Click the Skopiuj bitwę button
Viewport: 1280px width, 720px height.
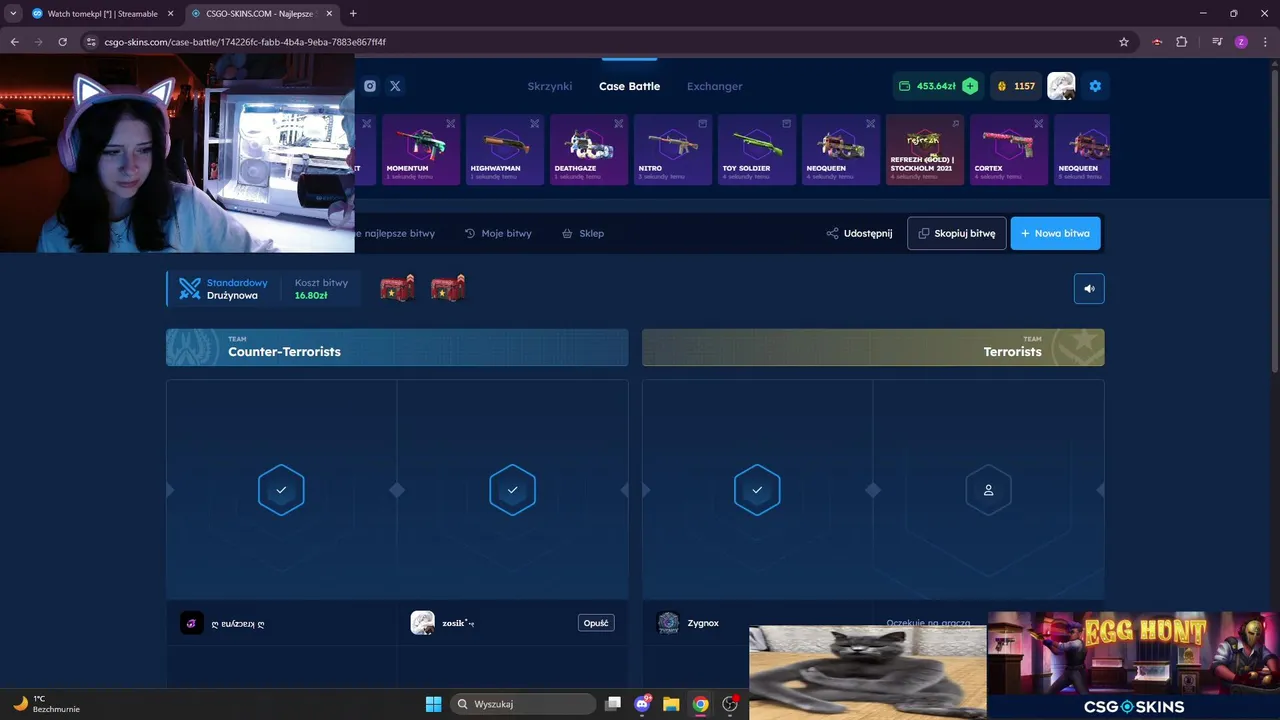pyautogui.click(x=957, y=233)
